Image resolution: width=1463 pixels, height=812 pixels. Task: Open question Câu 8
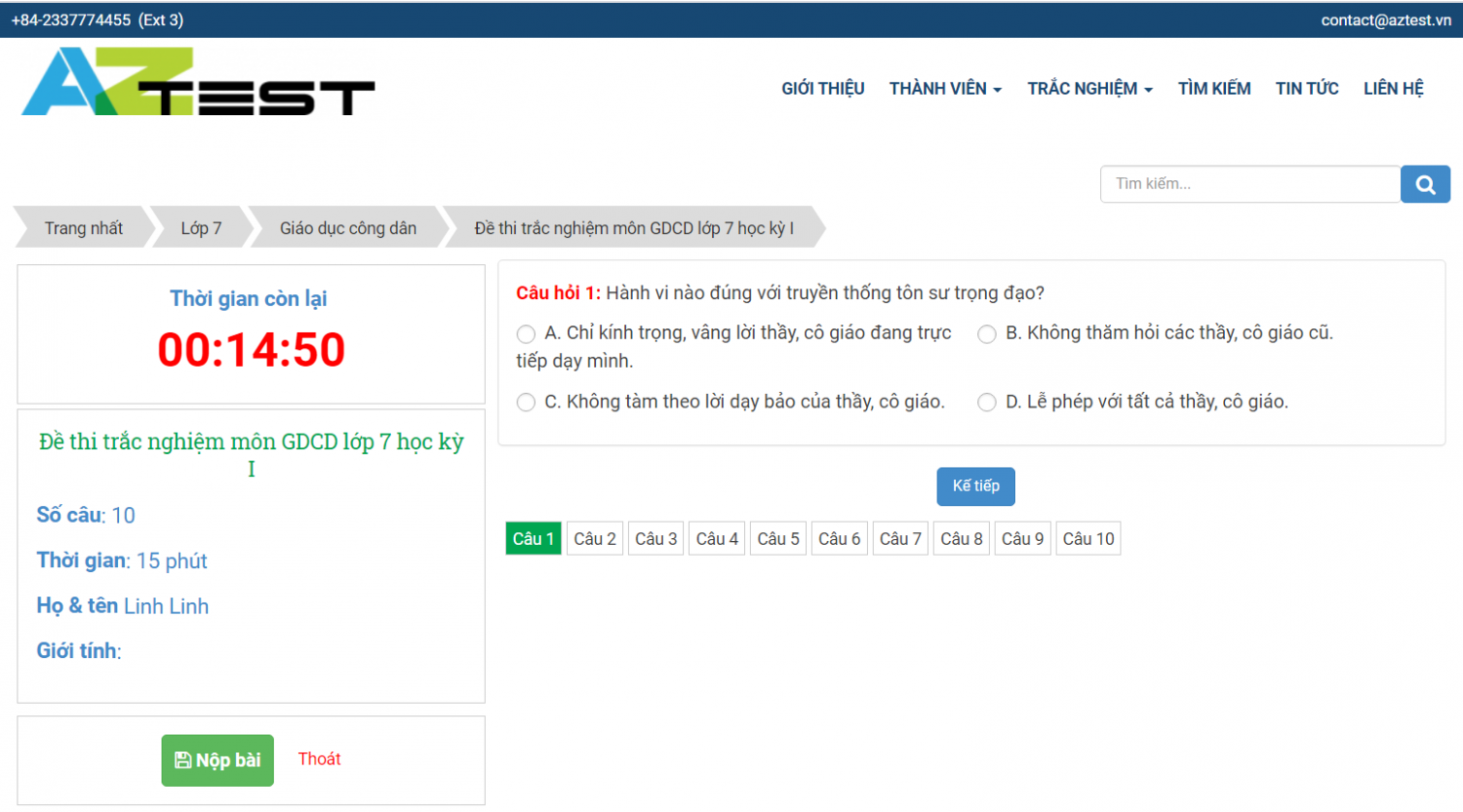tap(962, 539)
